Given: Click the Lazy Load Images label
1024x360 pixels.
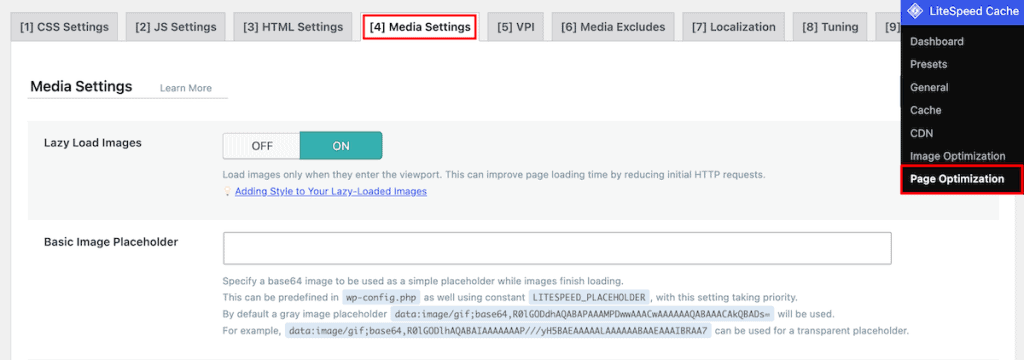Looking at the screenshot, I should coord(93,142).
